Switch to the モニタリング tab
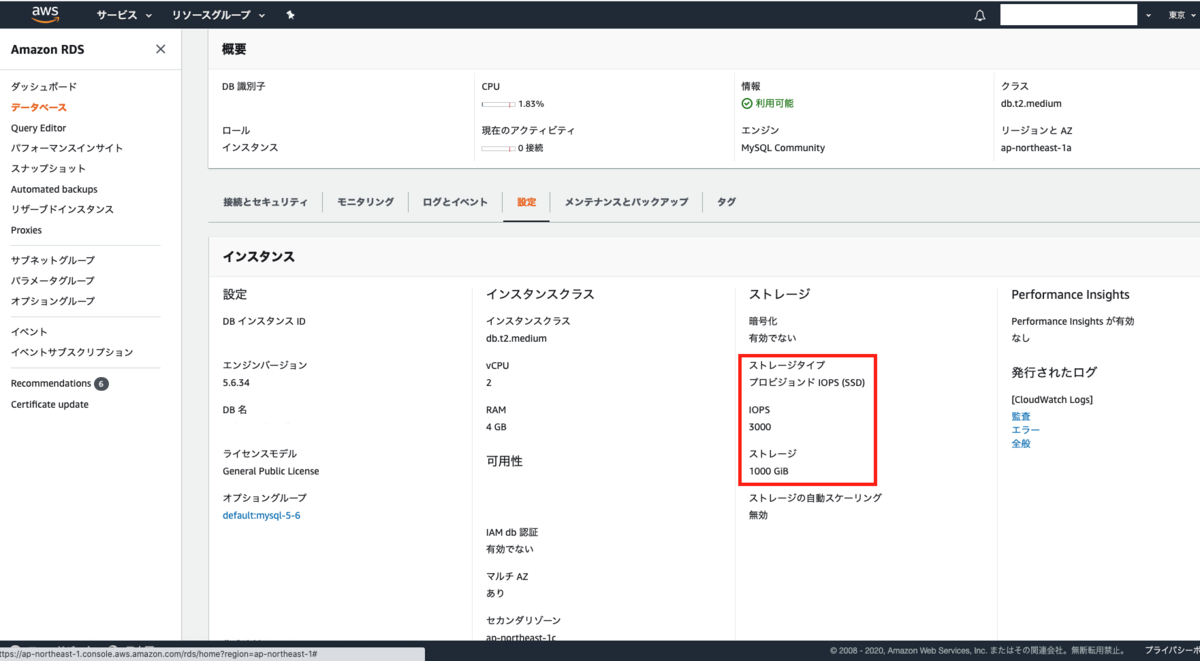Viewport: 1200px width, 661px height. coord(365,202)
